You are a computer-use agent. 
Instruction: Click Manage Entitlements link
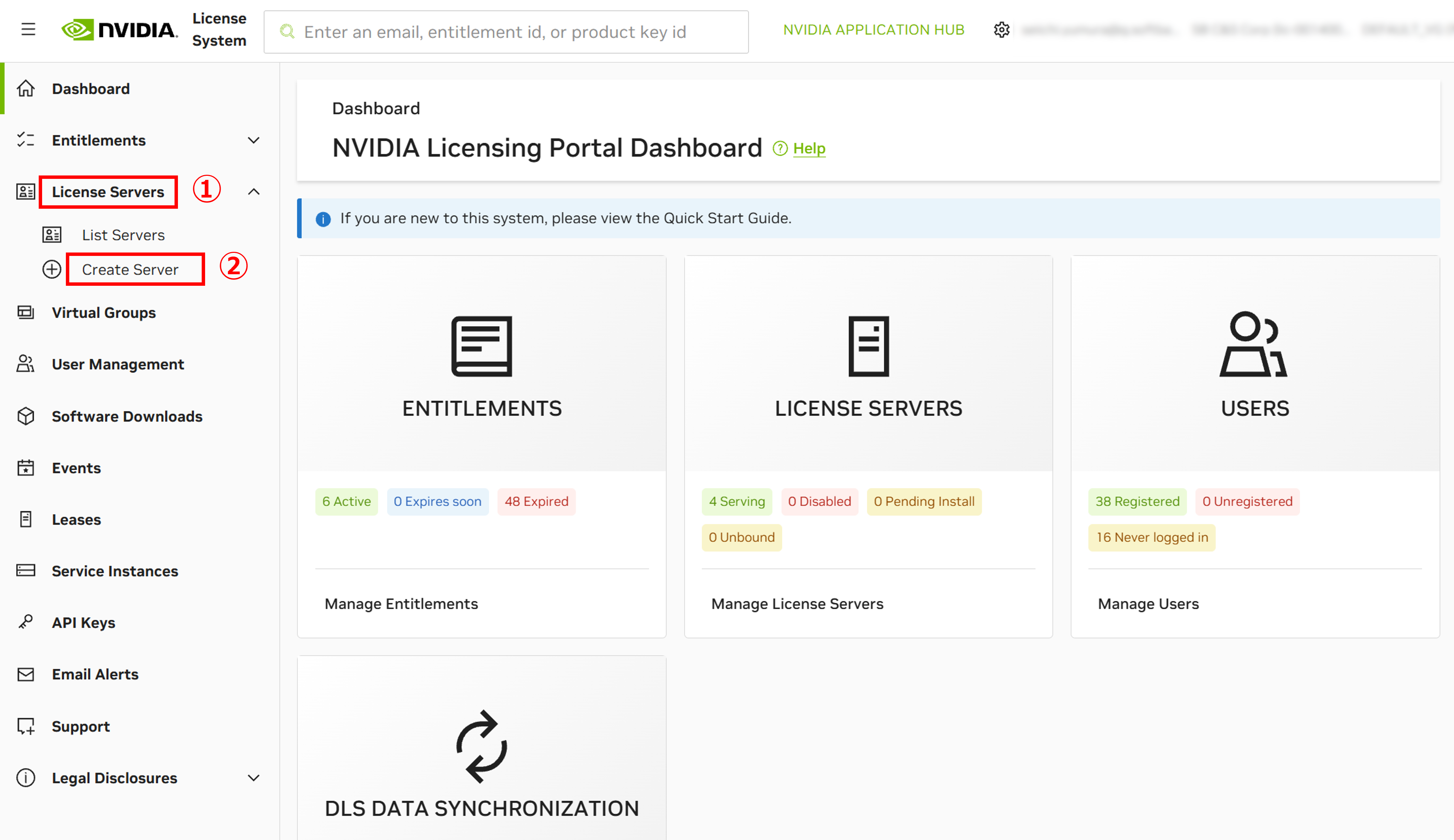tap(401, 604)
